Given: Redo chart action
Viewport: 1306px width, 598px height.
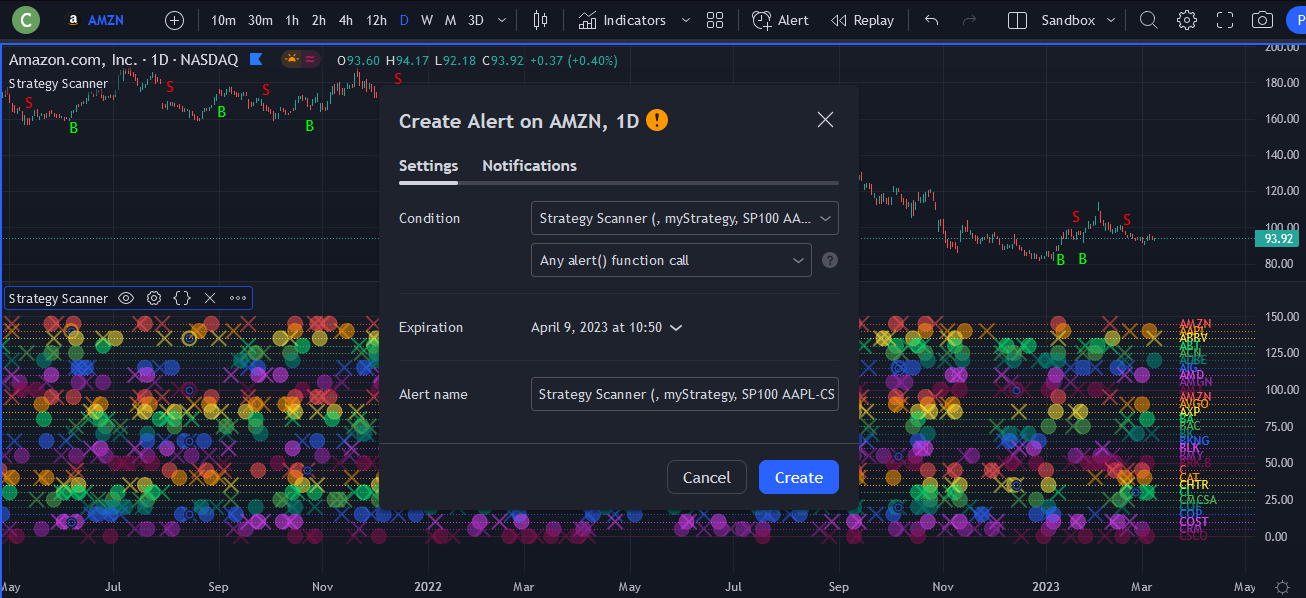Looking at the screenshot, I should pyautogui.click(x=968, y=20).
